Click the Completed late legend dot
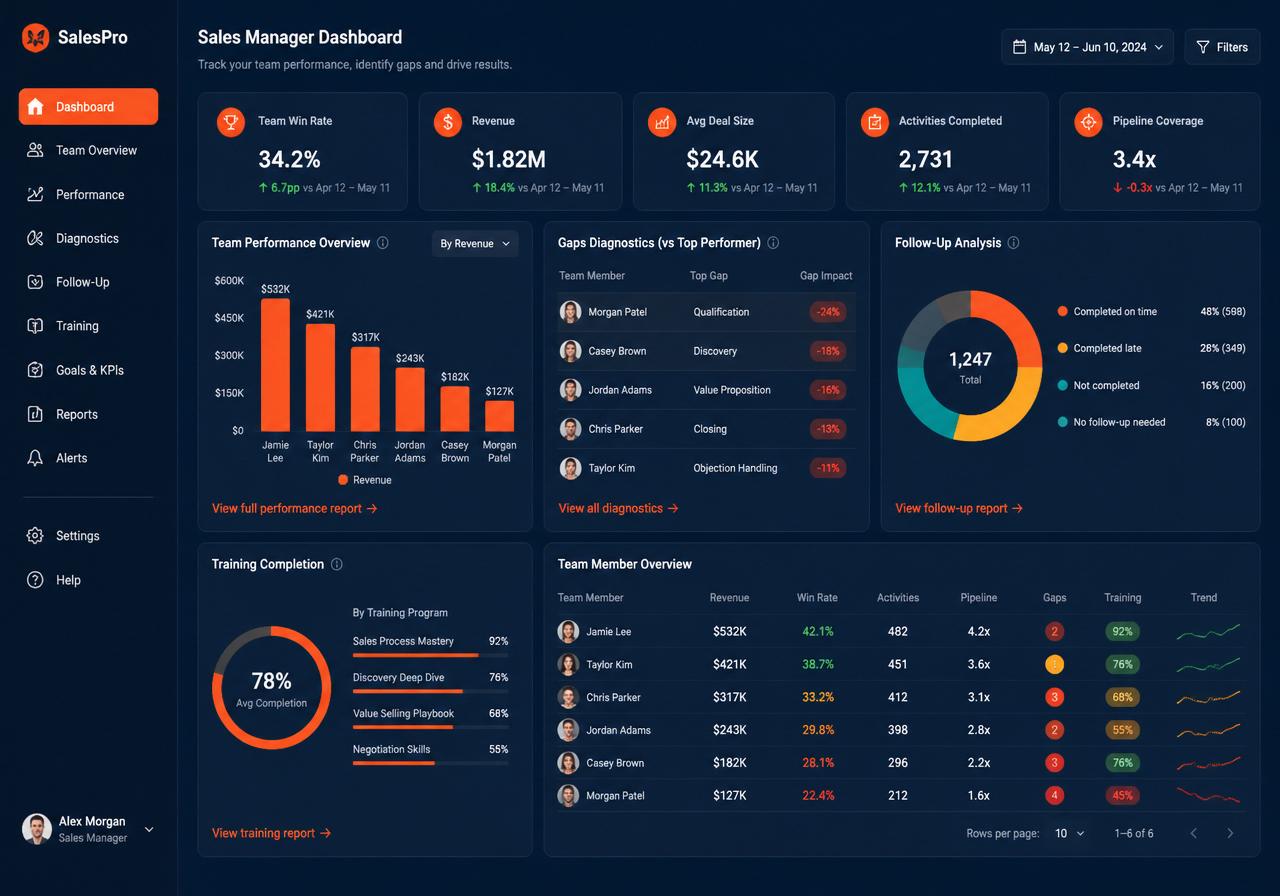The width and height of the screenshot is (1280, 896). coord(1062,348)
